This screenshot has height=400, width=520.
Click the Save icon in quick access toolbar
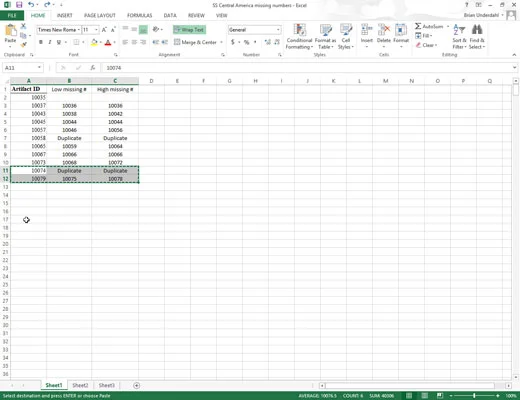tap(19, 5)
